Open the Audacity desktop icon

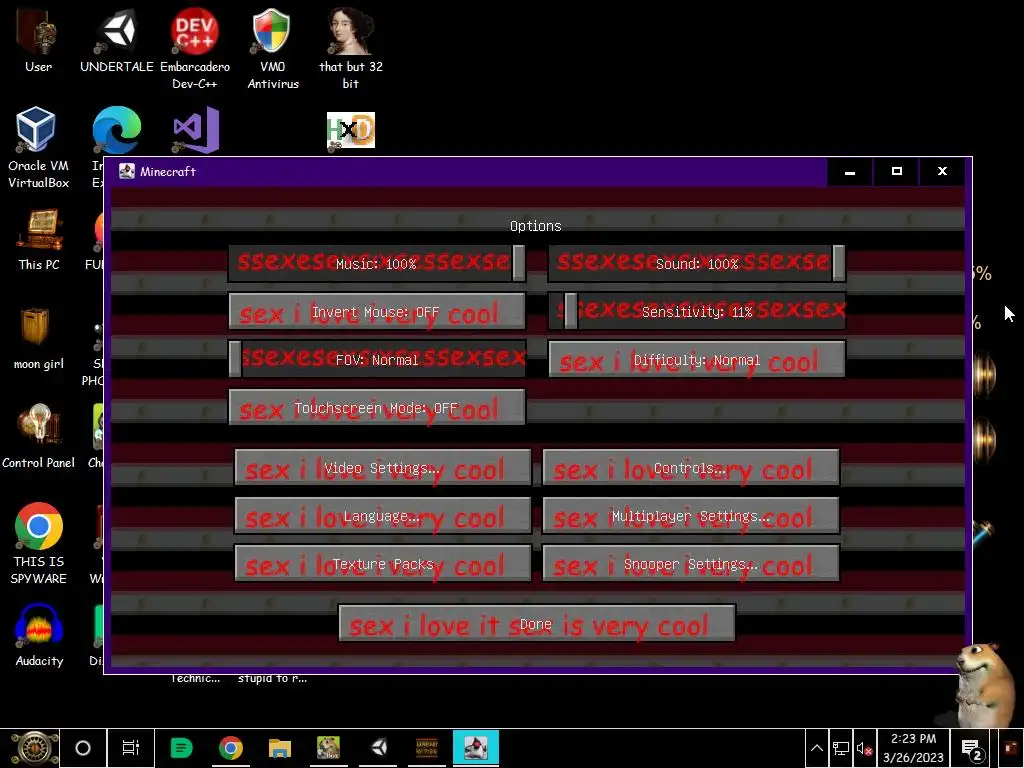click(39, 635)
